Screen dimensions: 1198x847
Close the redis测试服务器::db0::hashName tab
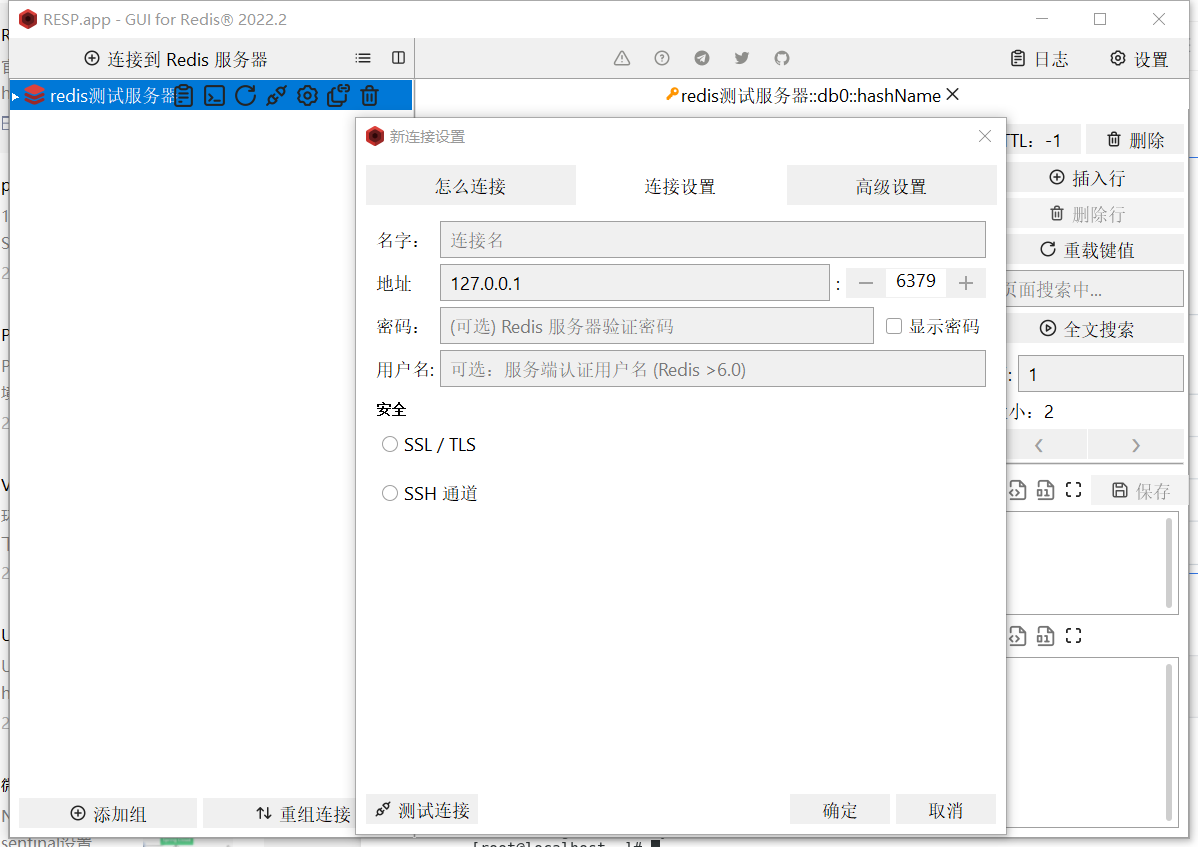[x=952, y=95]
